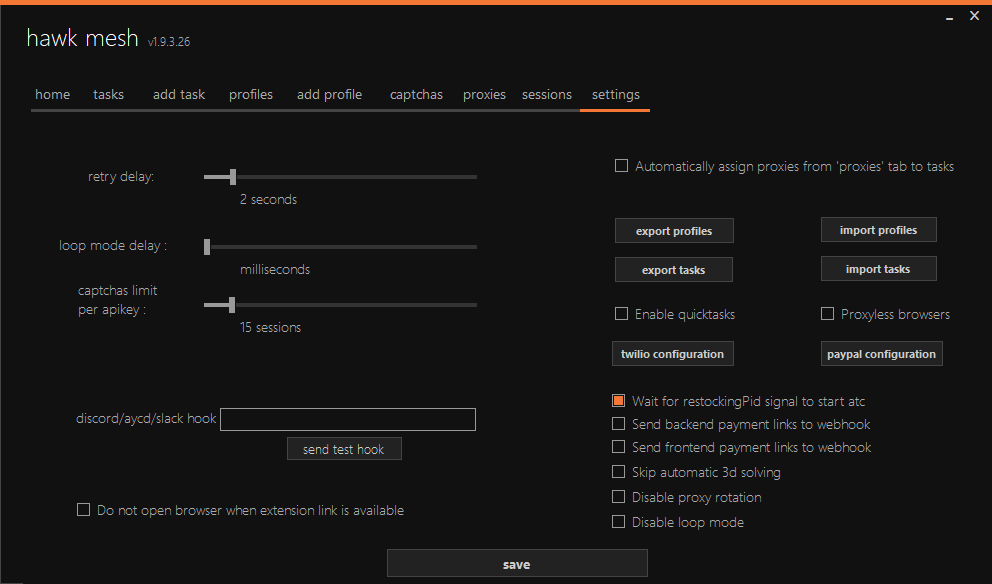The width and height of the screenshot is (992, 584).
Task: Go to the captchas tab
Action: tap(416, 95)
